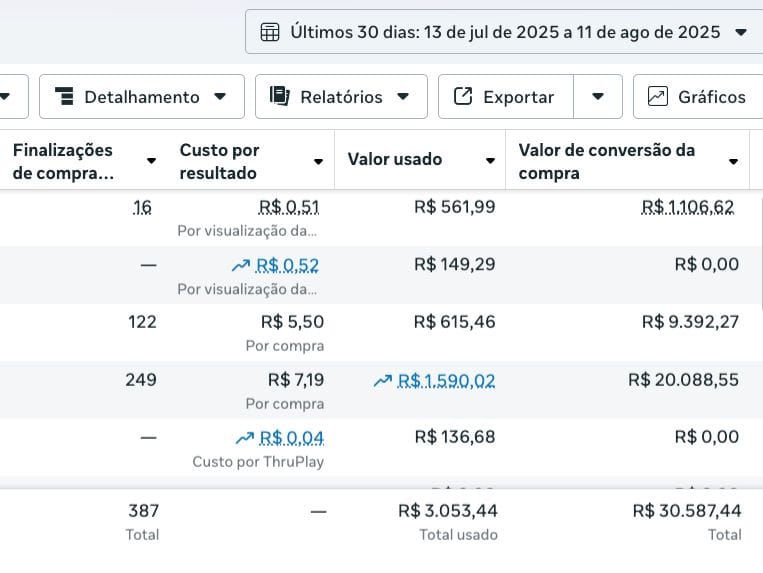Open Finalizações de compra column menu
This screenshot has height=573, width=763.
(x=151, y=161)
